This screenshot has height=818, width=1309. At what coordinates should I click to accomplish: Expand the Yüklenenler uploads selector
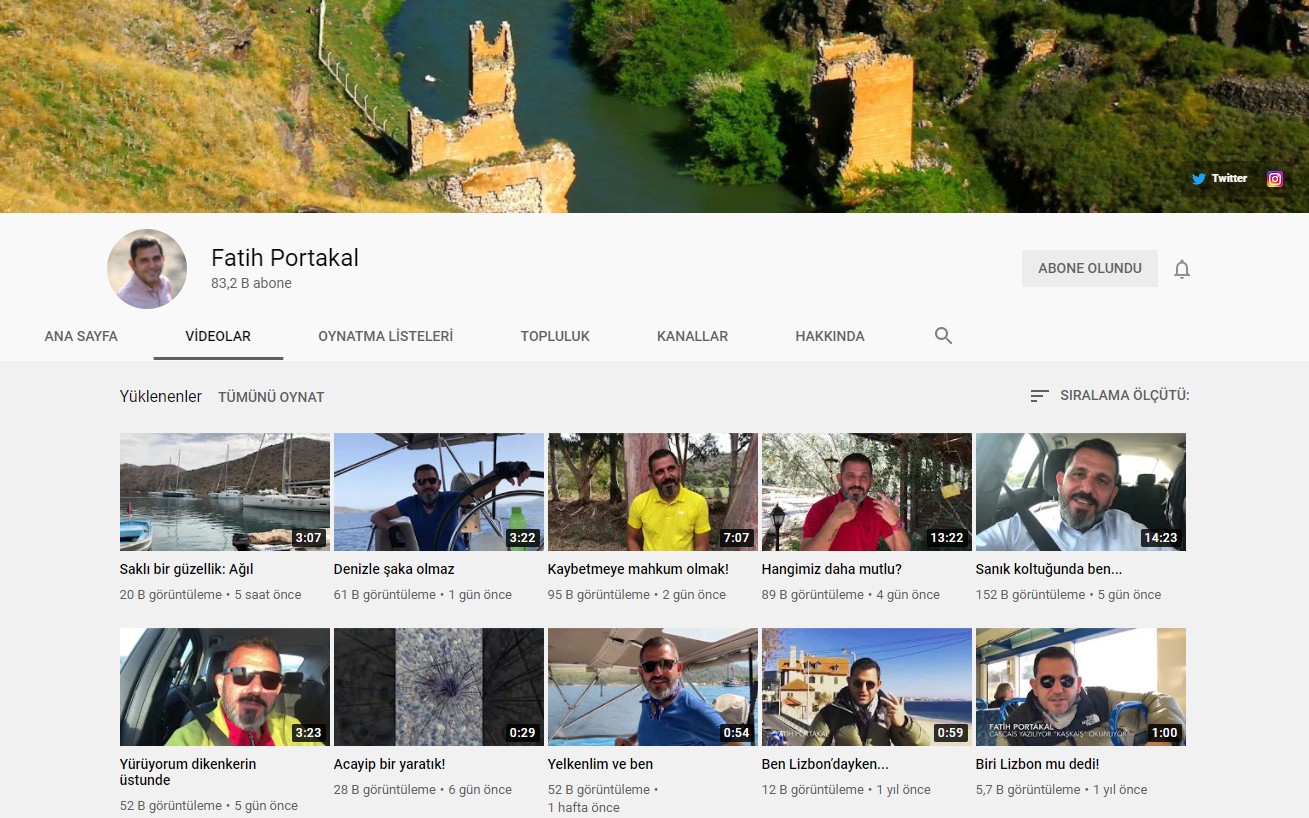(160, 397)
